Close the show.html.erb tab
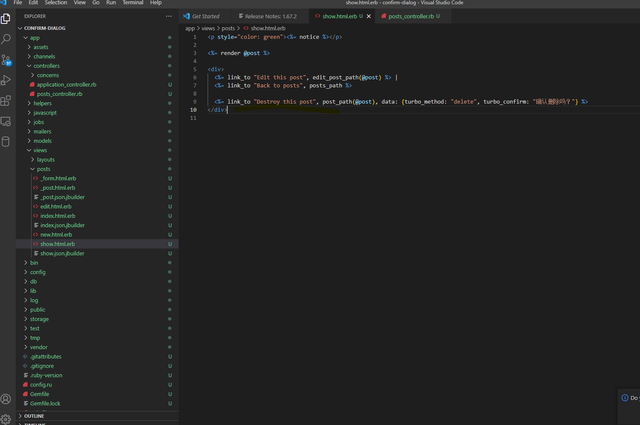Viewport: 640px width, 425px height. 367,17
